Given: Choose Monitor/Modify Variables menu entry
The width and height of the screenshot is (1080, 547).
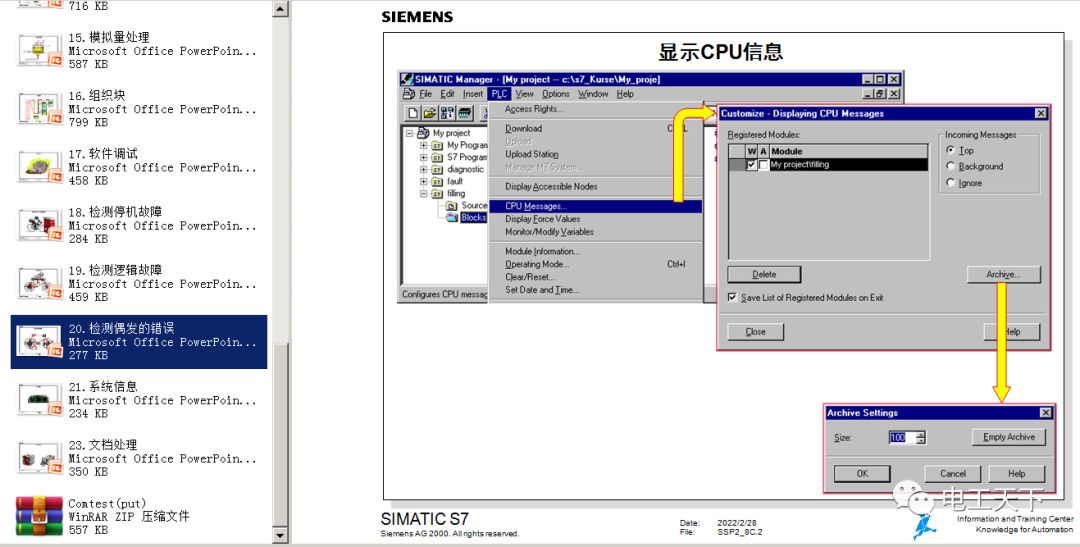Looking at the screenshot, I should pyautogui.click(x=550, y=232).
